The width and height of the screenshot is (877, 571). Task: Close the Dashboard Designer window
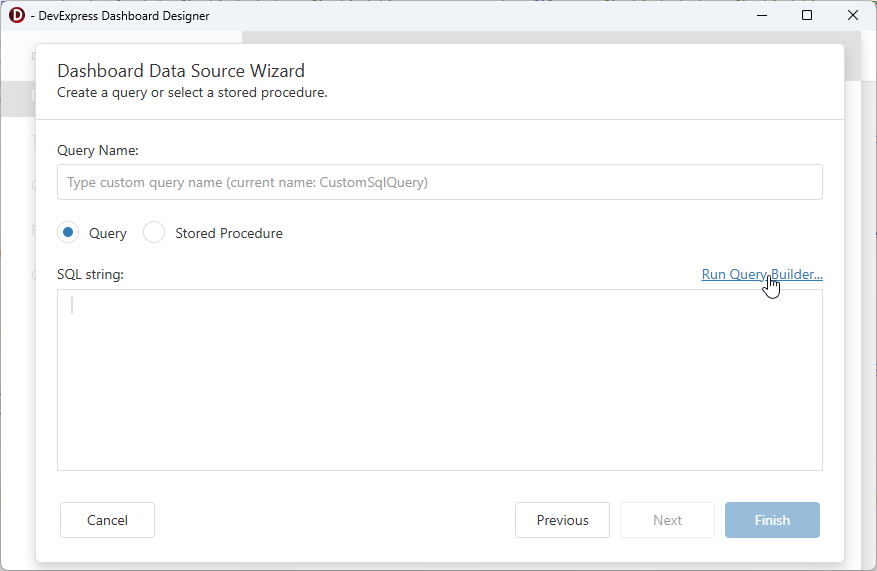pyautogui.click(x=852, y=15)
